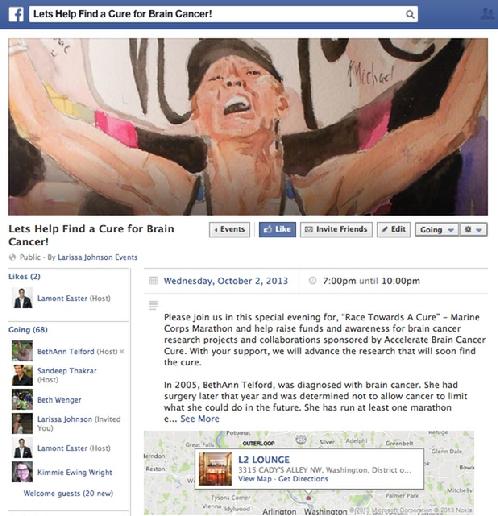Open Larissa Johnson Events host link

(x=97, y=257)
